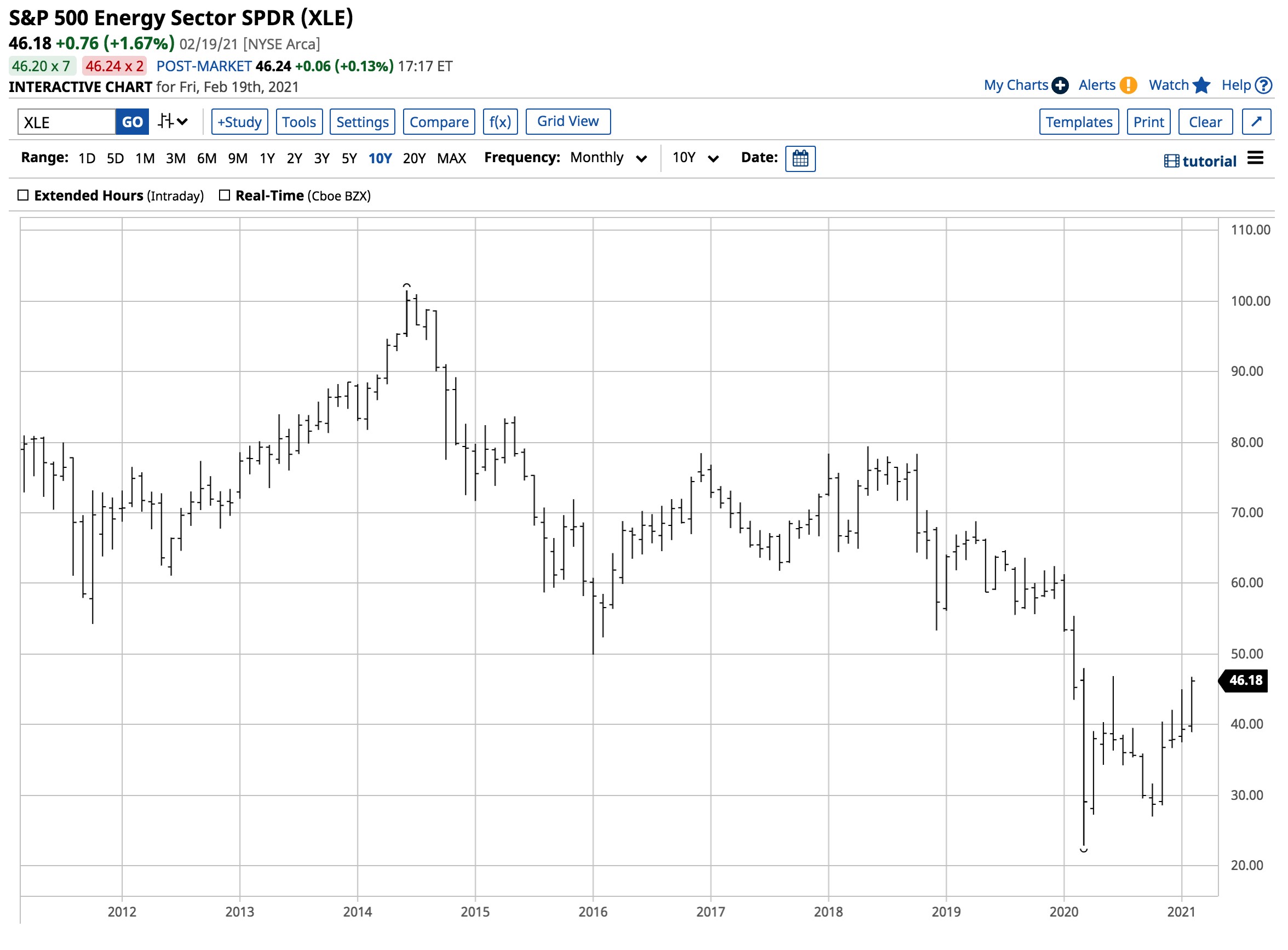Click the Alerts exclamation icon
Image resolution: width=1288 pixels, height=950 pixels.
[x=1128, y=85]
